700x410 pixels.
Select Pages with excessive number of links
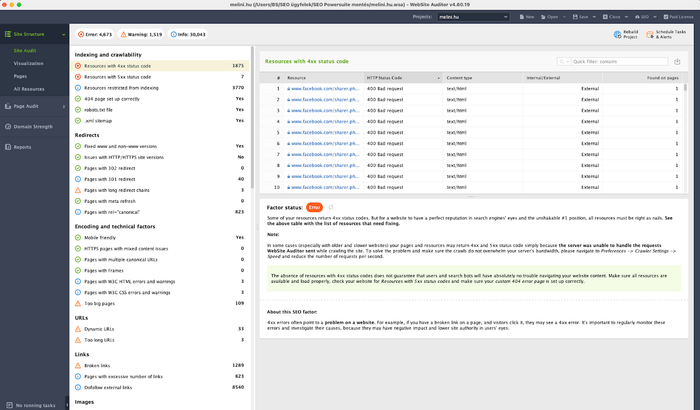tap(160, 377)
